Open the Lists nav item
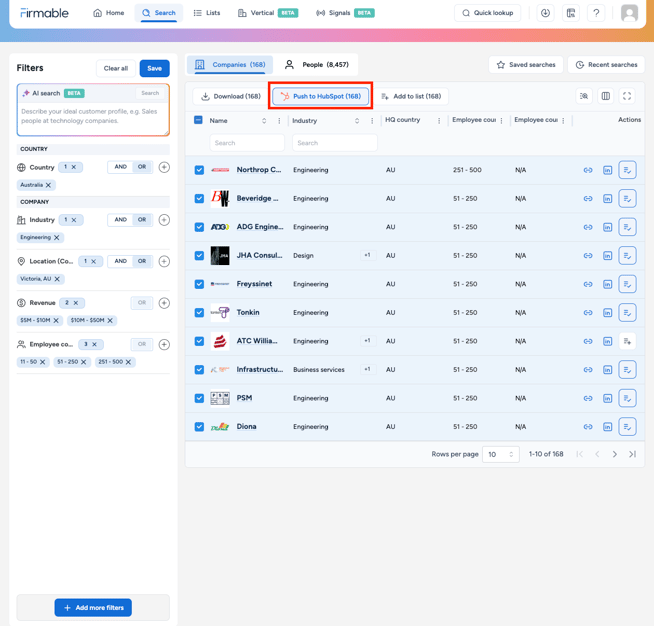This screenshot has width=654, height=626. pyautogui.click(x=207, y=13)
